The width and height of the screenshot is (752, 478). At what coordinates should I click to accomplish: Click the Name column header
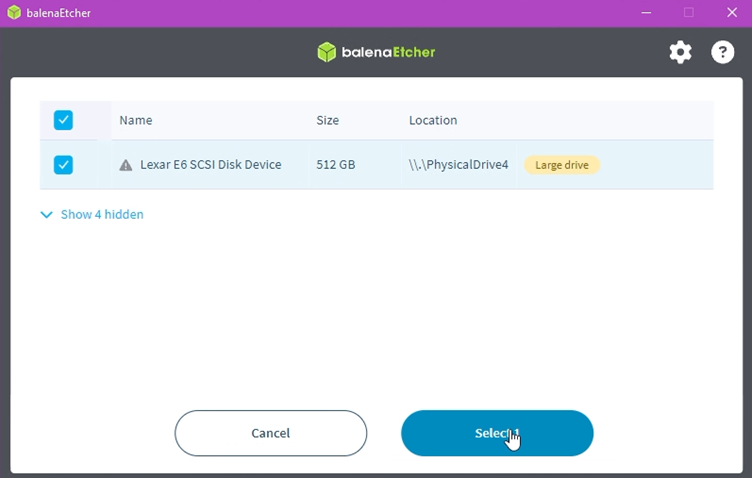(x=136, y=120)
